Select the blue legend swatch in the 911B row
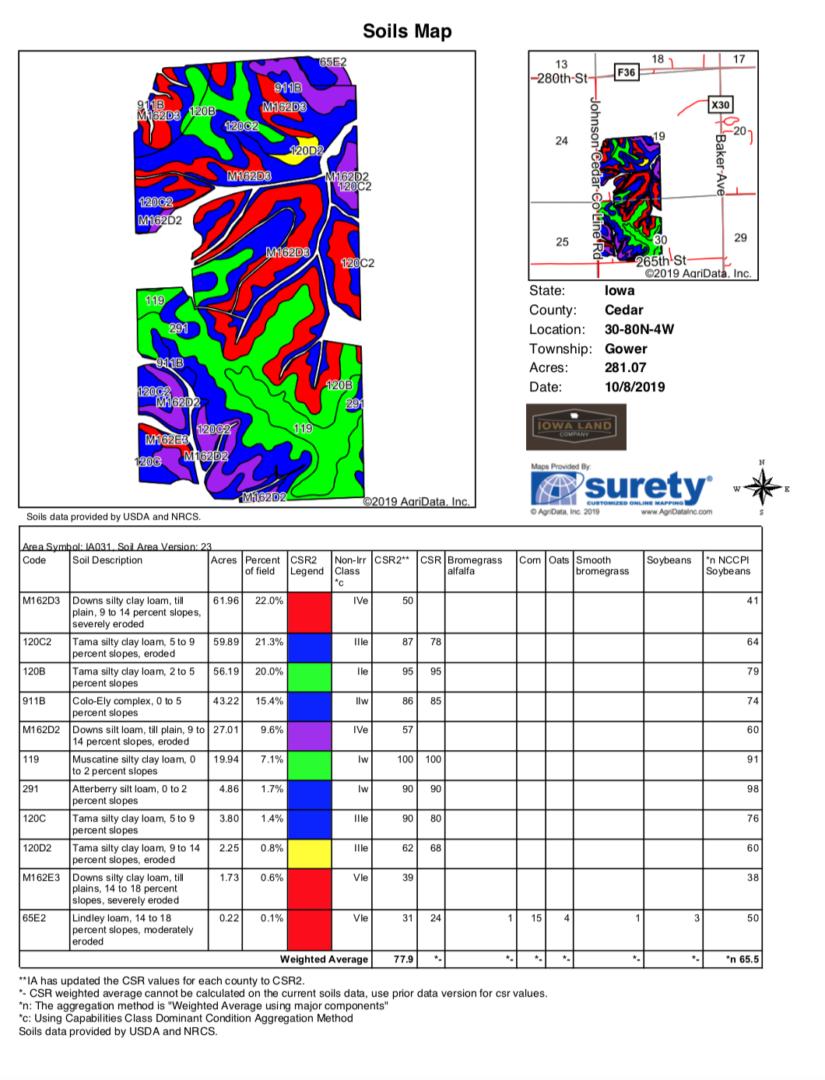This screenshot has width=825, height=1080. (x=307, y=707)
